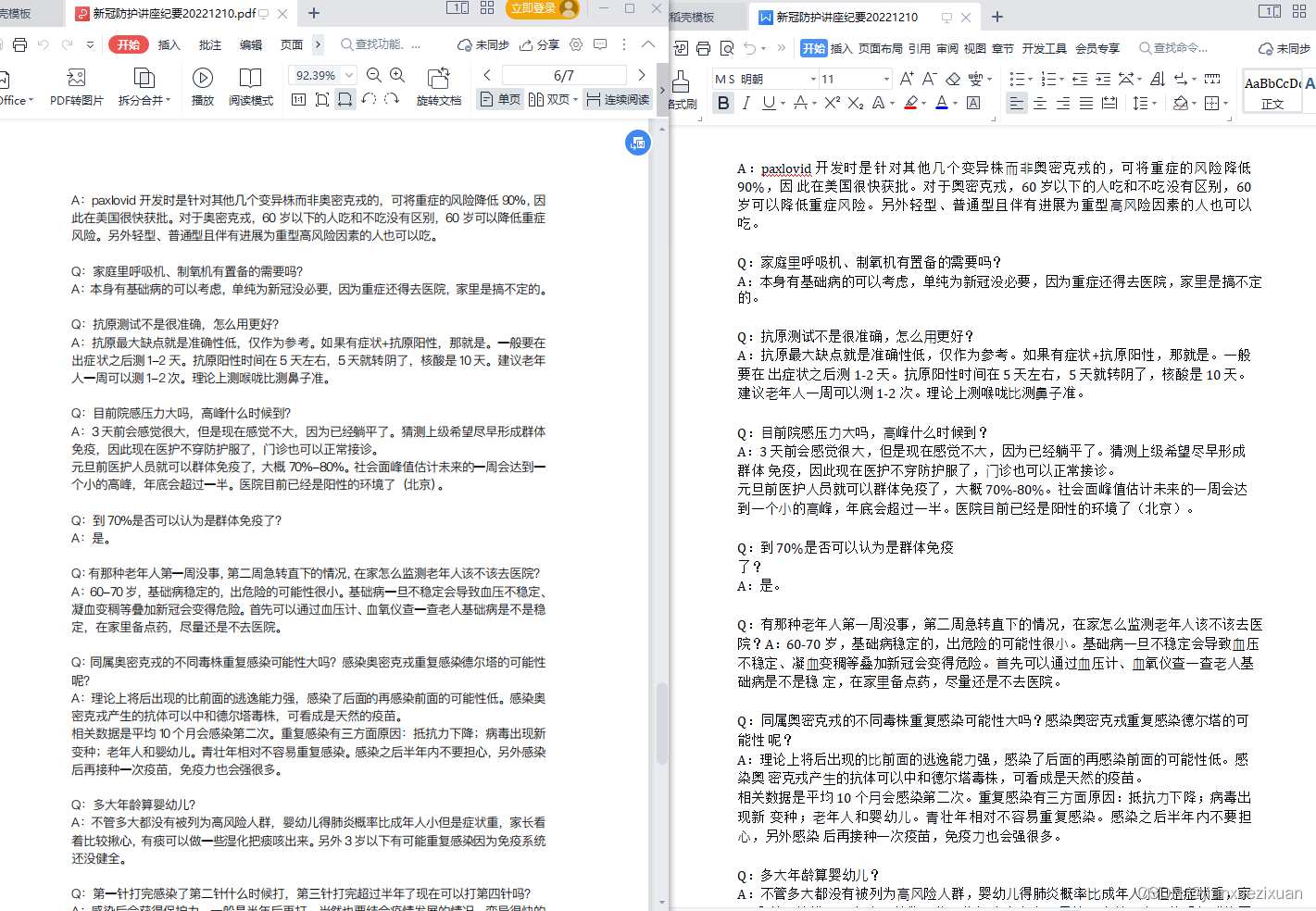Apply subscript formatting
This screenshot has height=911, width=1316.
(x=855, y=103)
